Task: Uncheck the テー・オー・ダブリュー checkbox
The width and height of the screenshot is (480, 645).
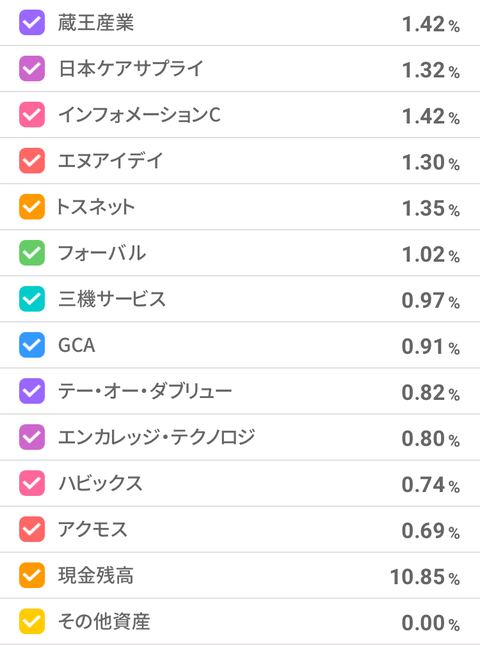Action: [32, 391]
